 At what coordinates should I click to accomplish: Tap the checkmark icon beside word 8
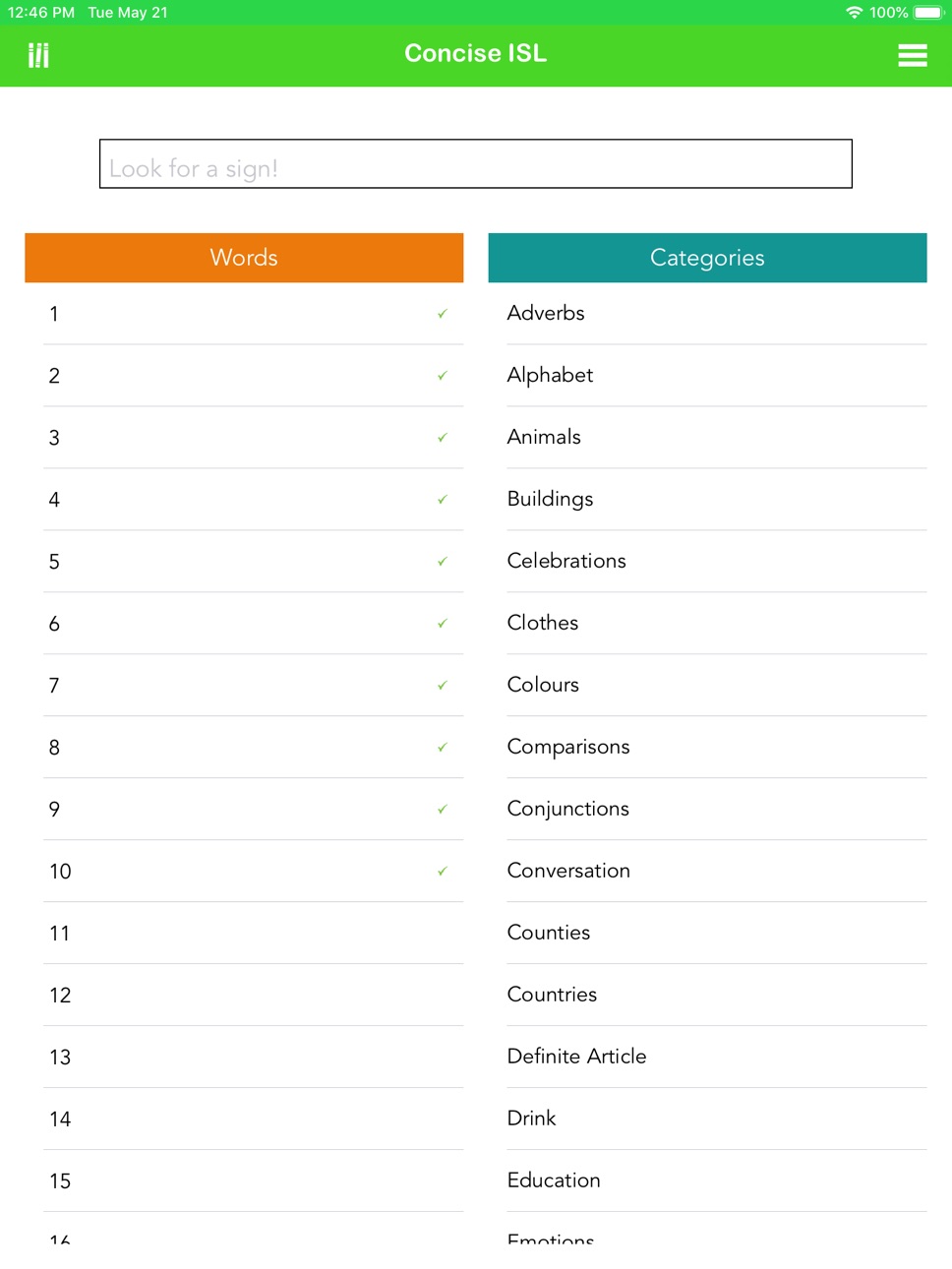click(x=443, y=748)
